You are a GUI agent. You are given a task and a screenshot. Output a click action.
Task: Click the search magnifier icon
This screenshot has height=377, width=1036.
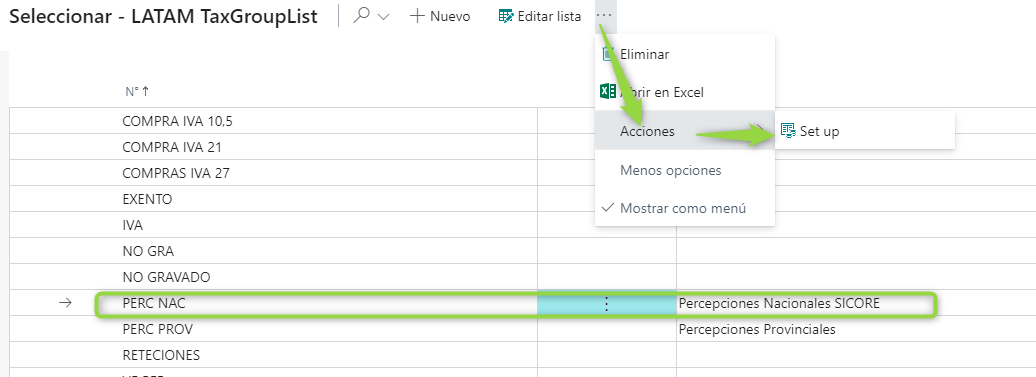(x=361, y=16)
